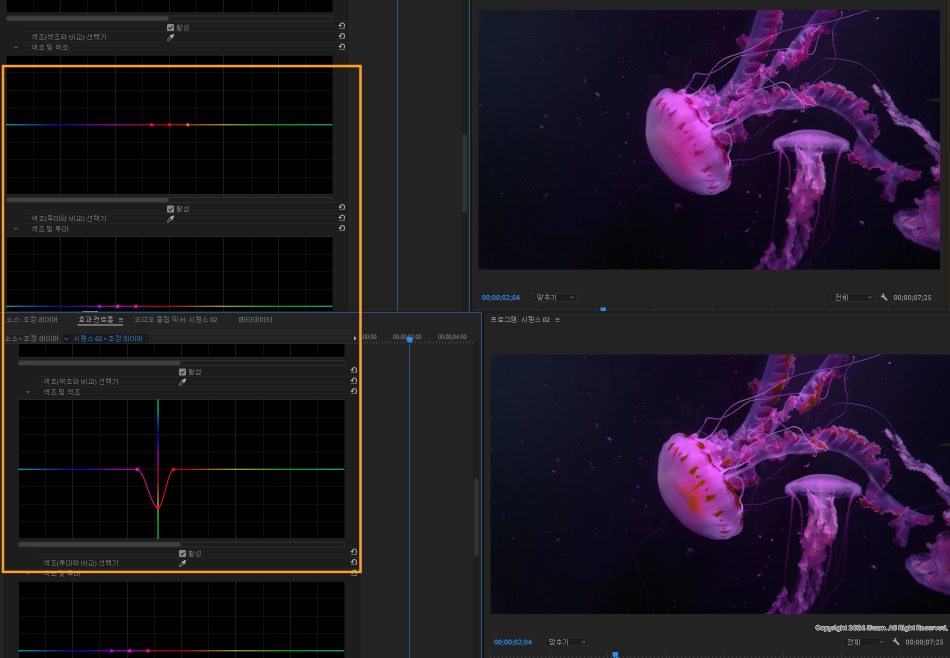Click eyedropper for 색조(채도와 비교) 선택기 in lower panel
This screenshot has height=658, width=950.
(182, 382)
